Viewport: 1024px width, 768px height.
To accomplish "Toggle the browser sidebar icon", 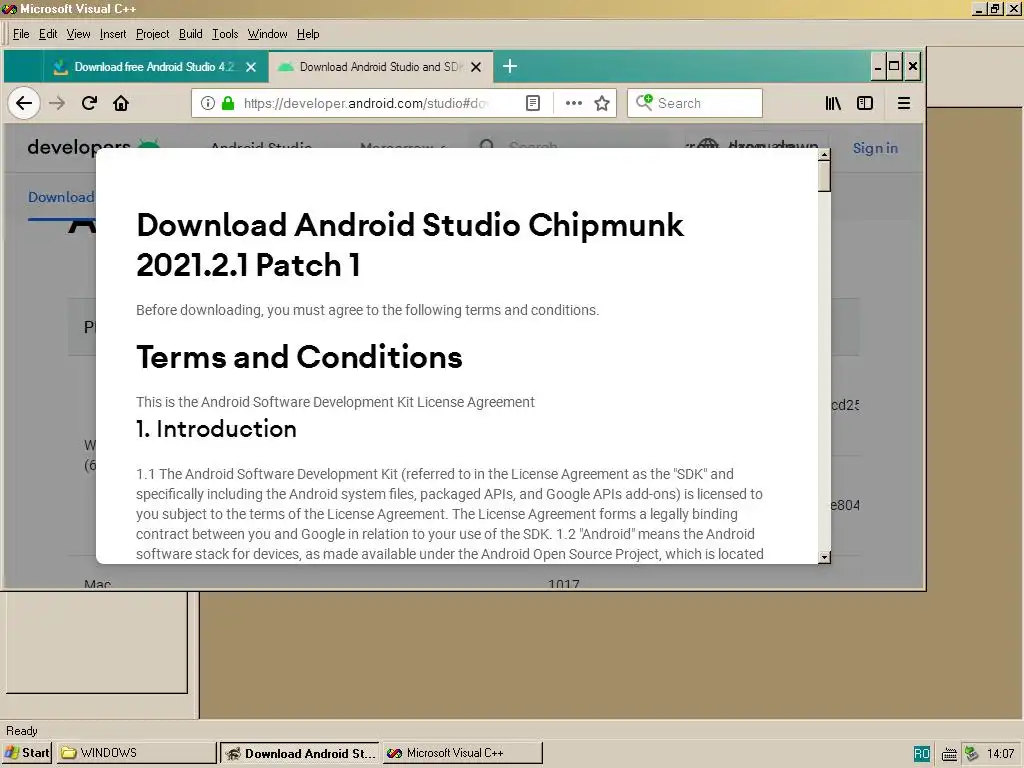I will 865,103.
